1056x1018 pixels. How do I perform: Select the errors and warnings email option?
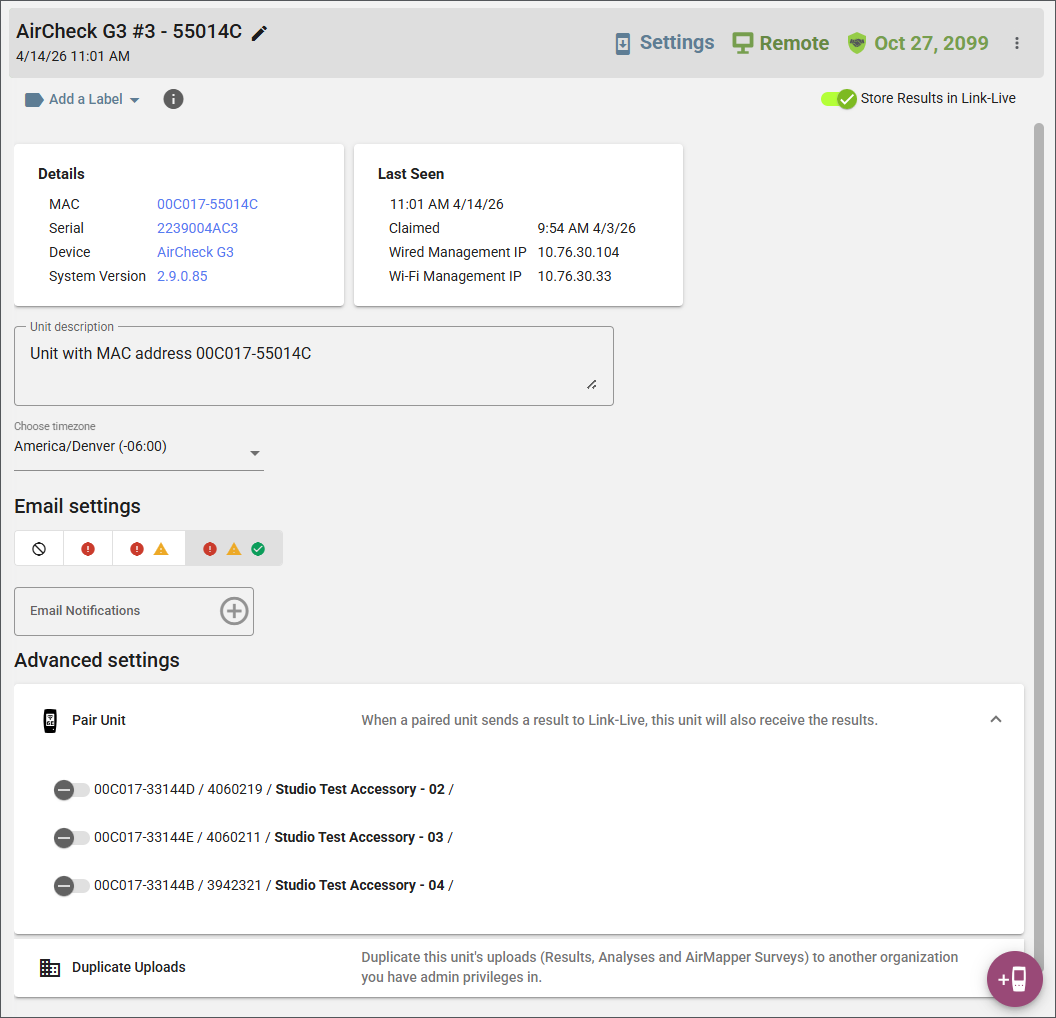(x=148, y=549)
